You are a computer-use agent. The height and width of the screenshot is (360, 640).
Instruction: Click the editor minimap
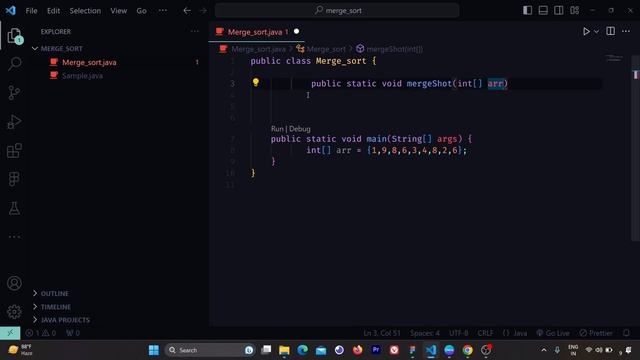(614, 58)
